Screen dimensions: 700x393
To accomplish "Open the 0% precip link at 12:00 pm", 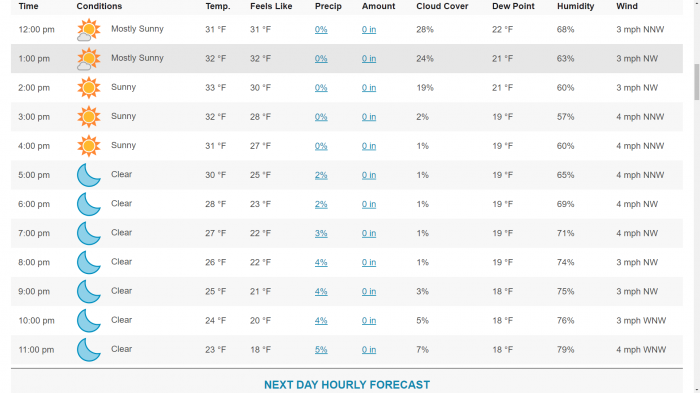I will pyautogui.click(x=321, y=29).
